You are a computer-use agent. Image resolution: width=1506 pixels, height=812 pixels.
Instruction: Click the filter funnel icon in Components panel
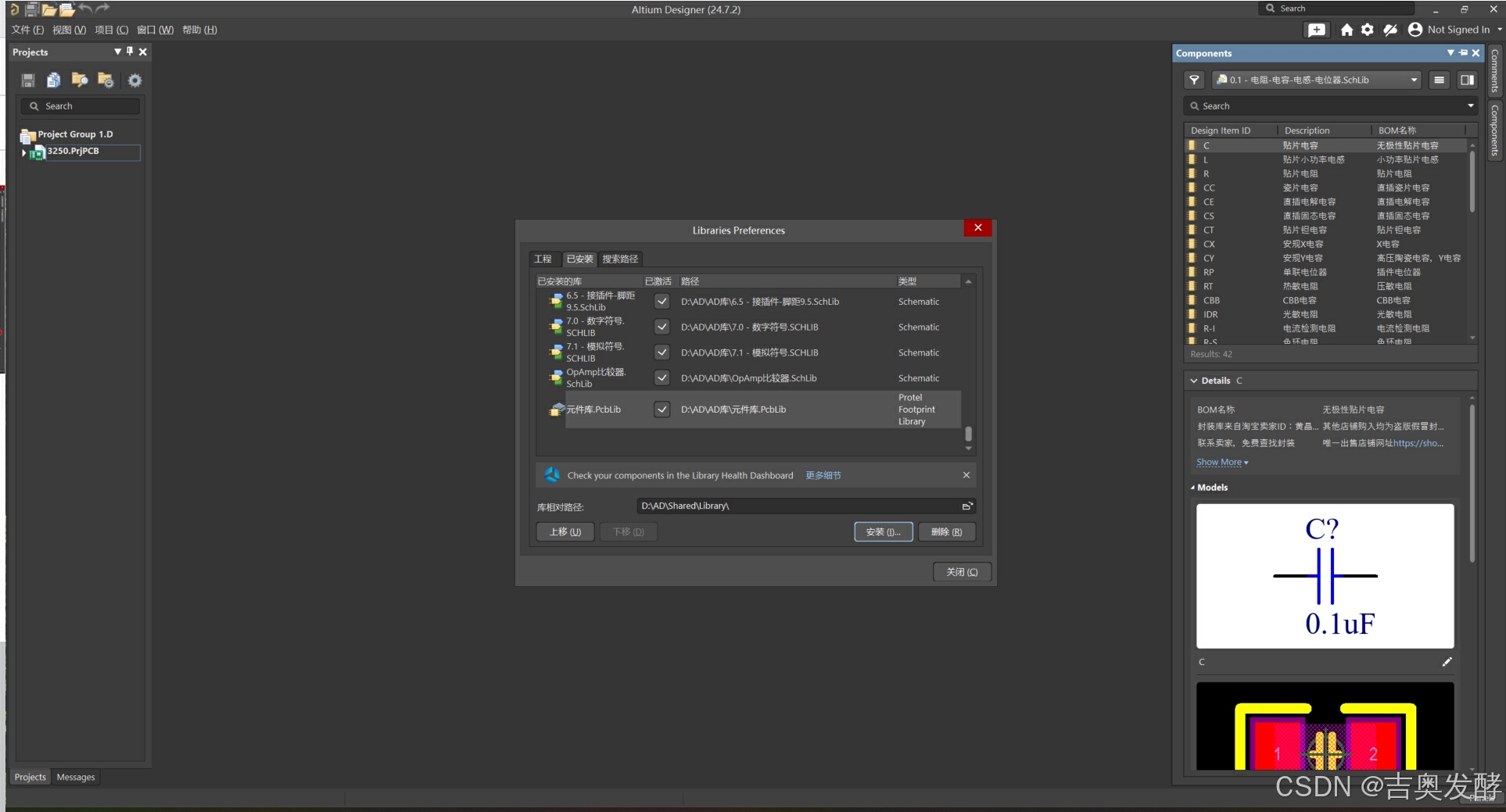pos(1194,80)
